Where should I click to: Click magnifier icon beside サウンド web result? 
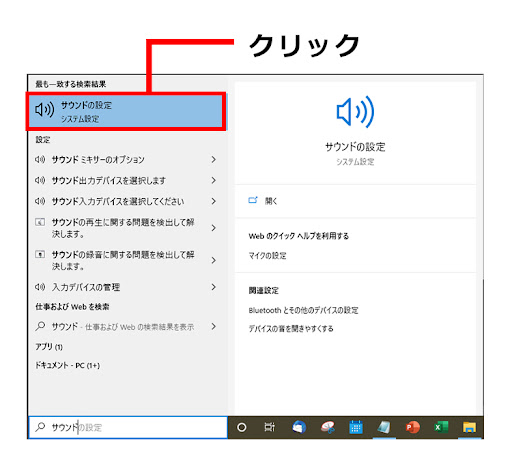pos(40,326)
